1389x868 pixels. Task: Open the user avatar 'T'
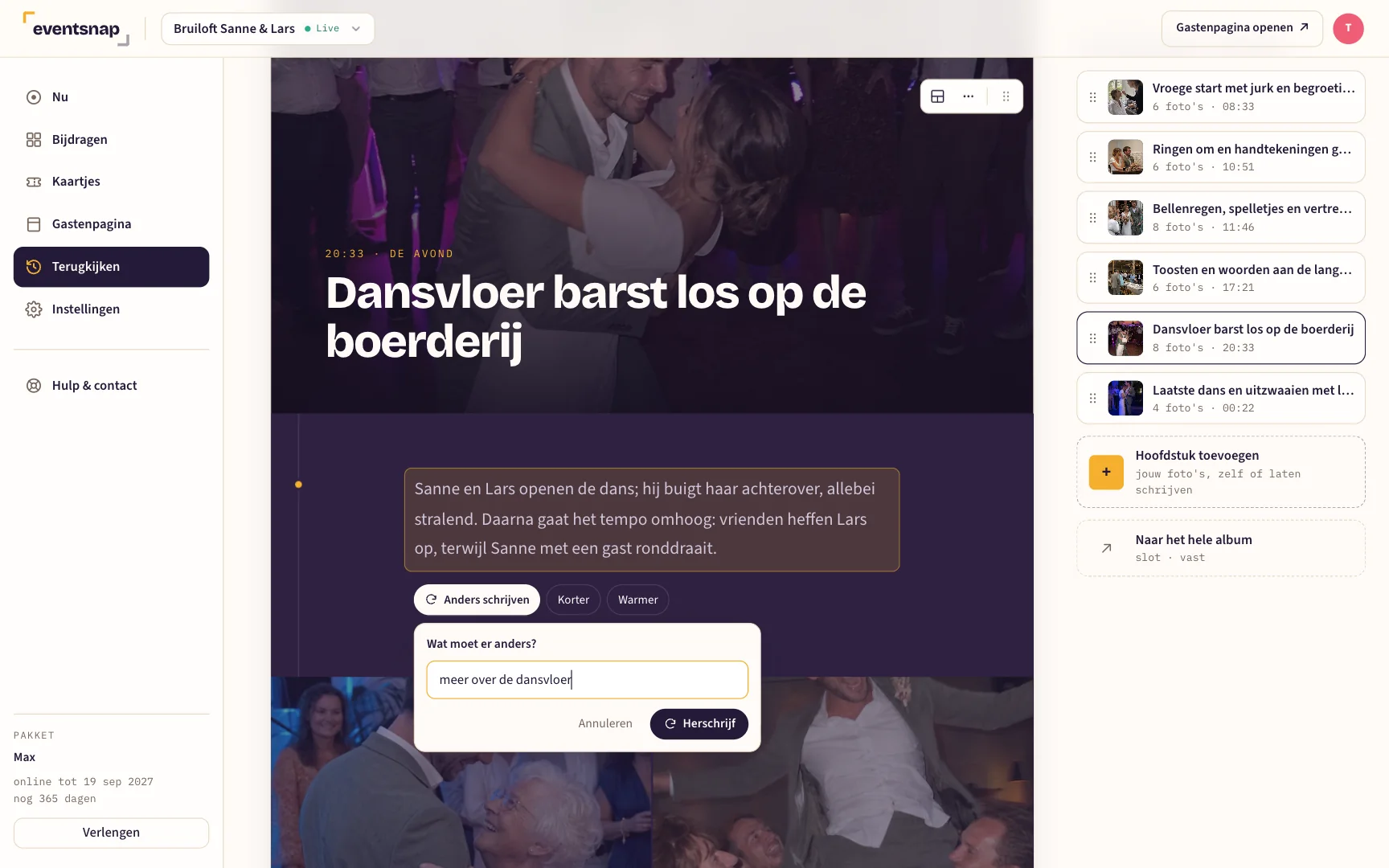(1348, 28)
